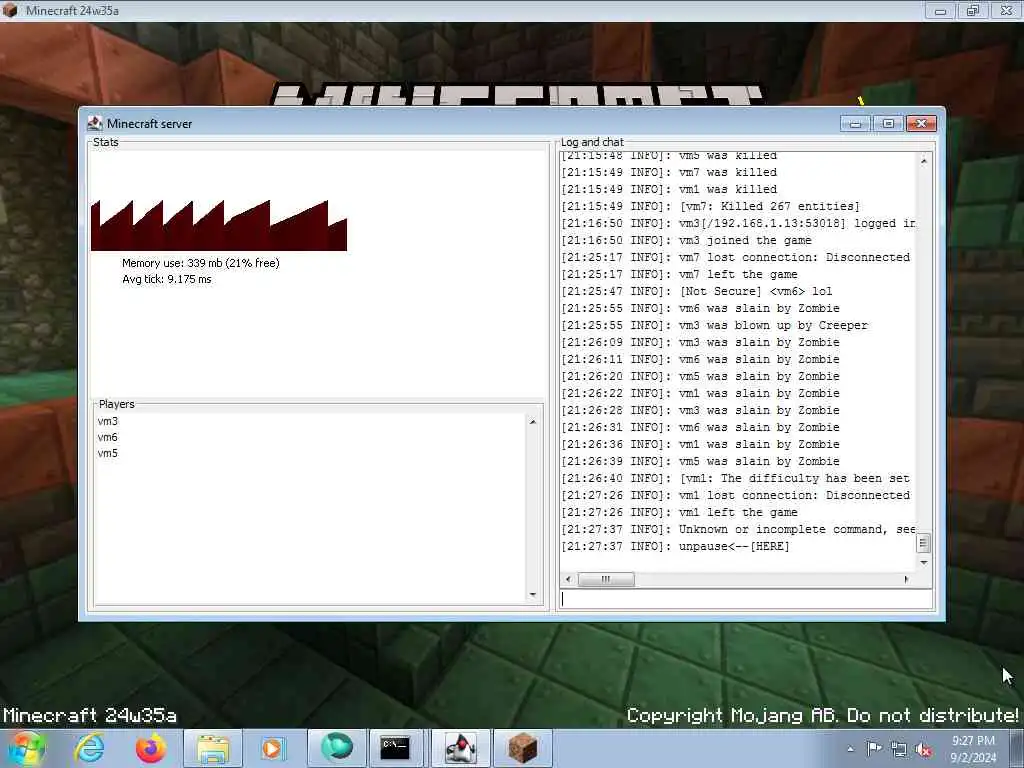Open Windows Media Player taskbar icon
Image resolution: width=1024 pixels, height=768 pixels.
(x=272, y=748)
